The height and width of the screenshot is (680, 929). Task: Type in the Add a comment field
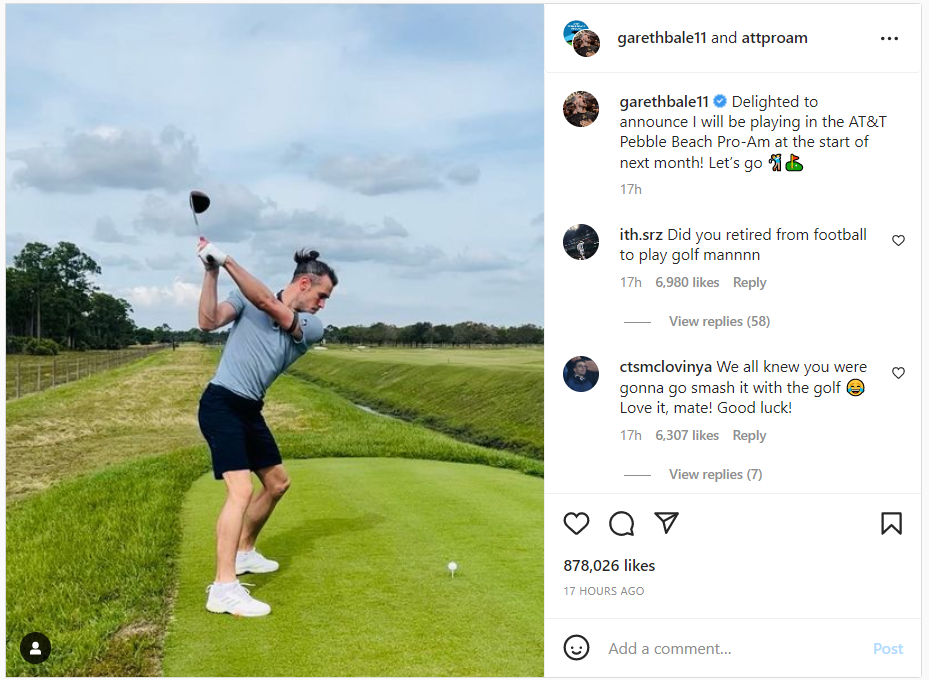click(x=730, y=649)
